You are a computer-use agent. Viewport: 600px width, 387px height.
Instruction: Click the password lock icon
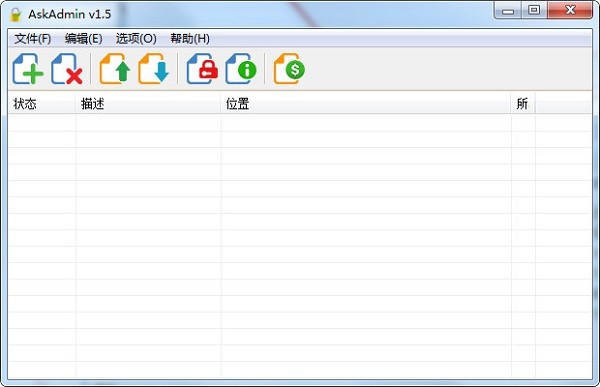202,69
